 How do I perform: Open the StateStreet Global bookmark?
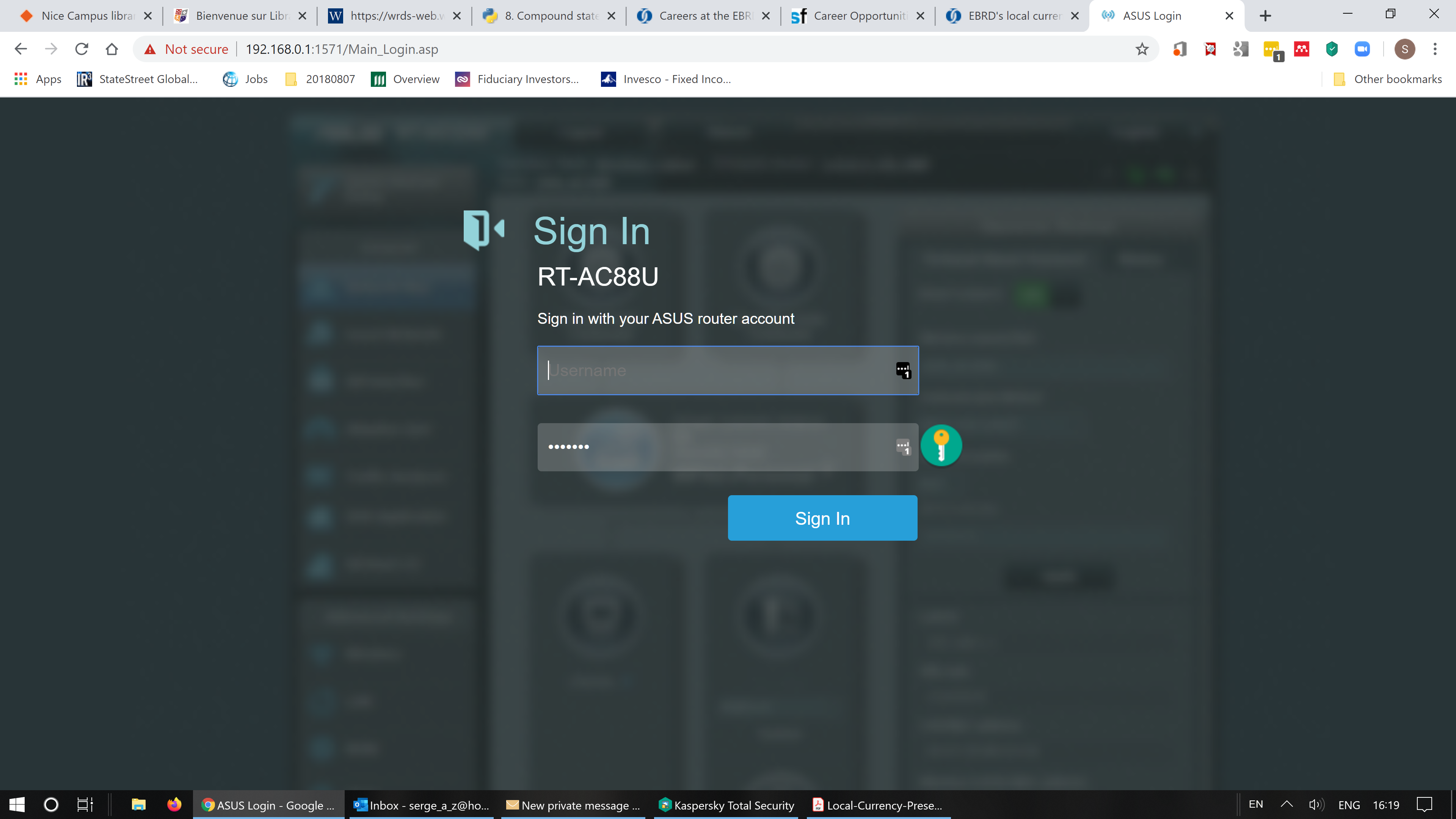pos(137,79)
